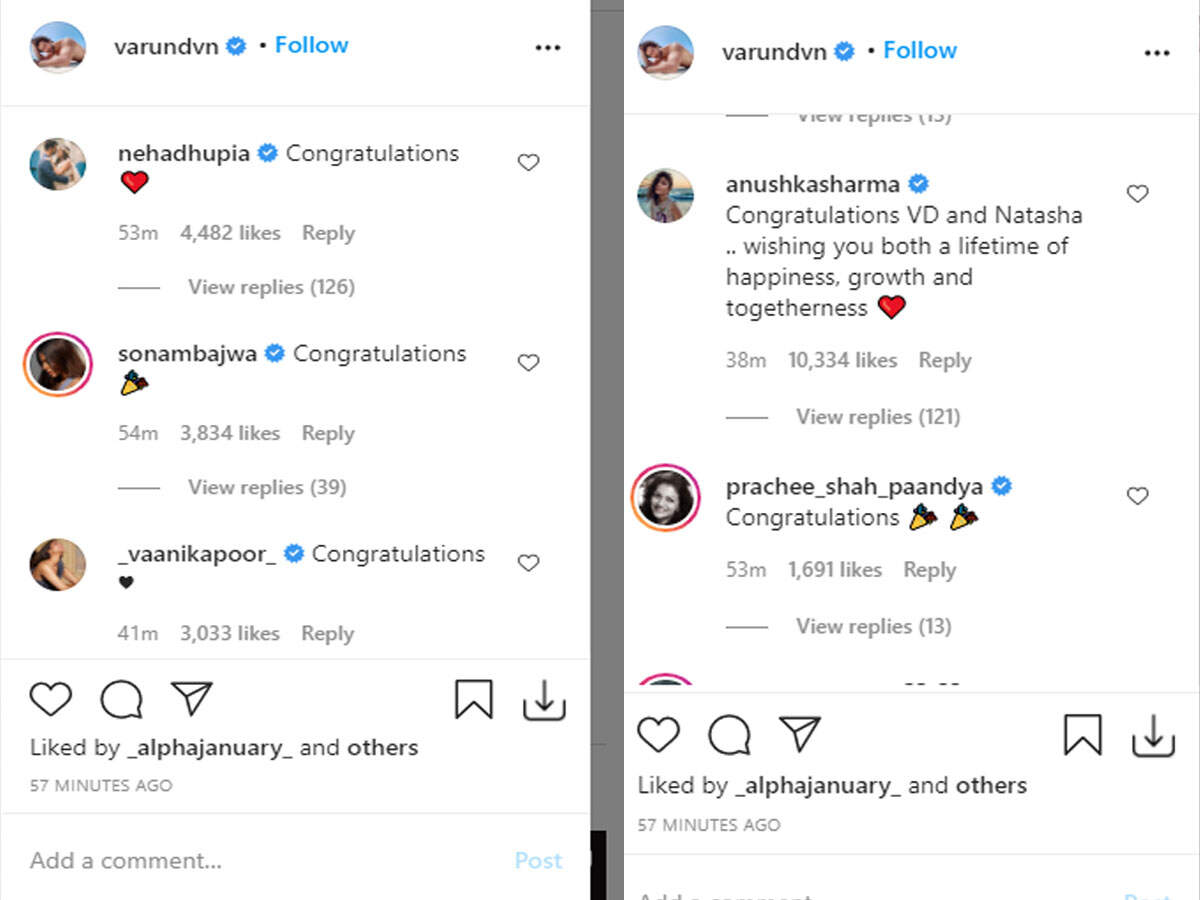
Task: Like anushkasharma's comment with the heart
Action: pos(1137,194)
